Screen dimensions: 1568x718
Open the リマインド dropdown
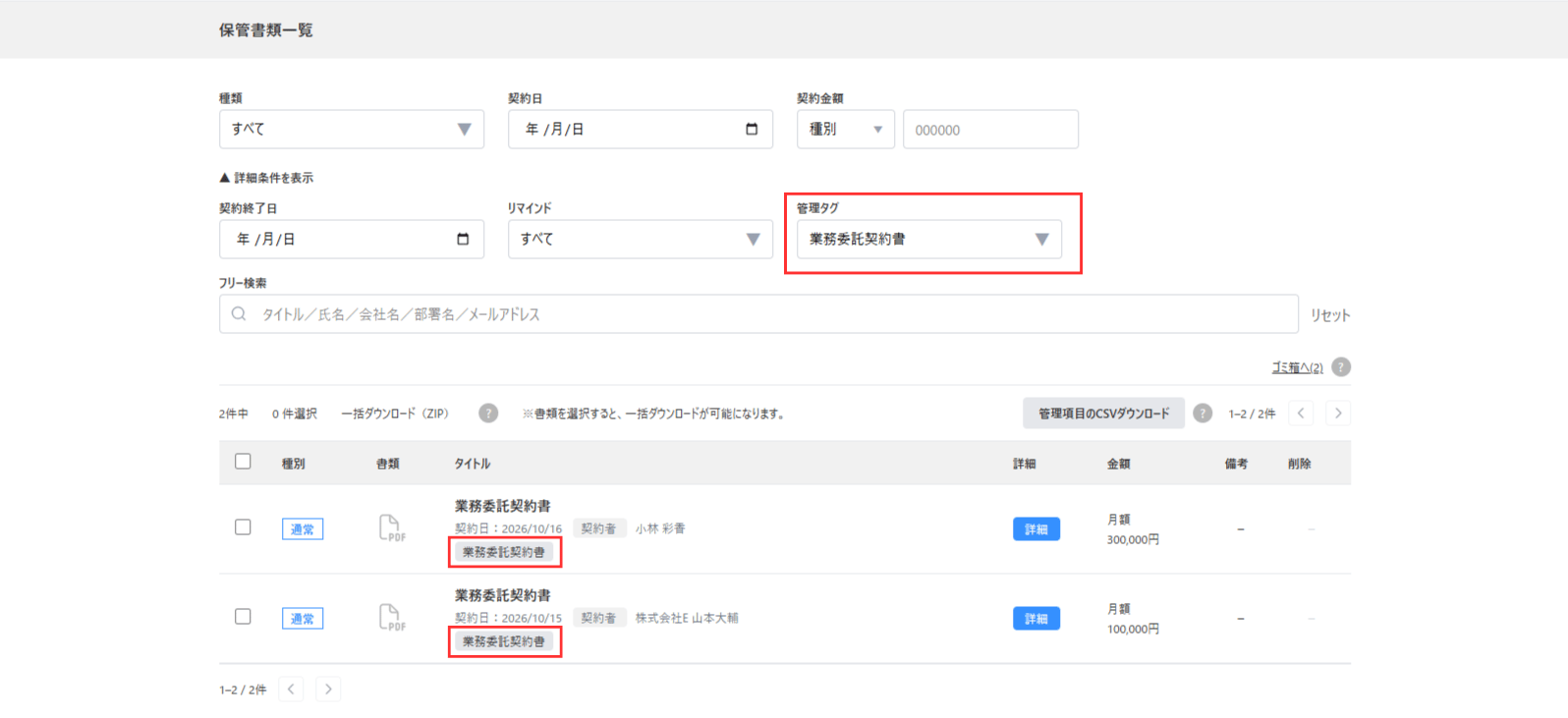coord(640,239)
